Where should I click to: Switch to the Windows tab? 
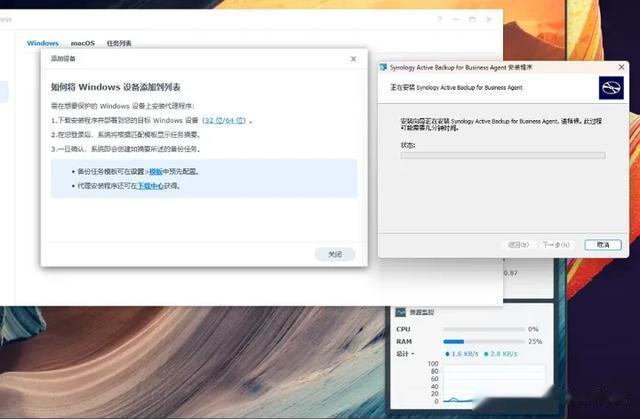coord(42,43)
